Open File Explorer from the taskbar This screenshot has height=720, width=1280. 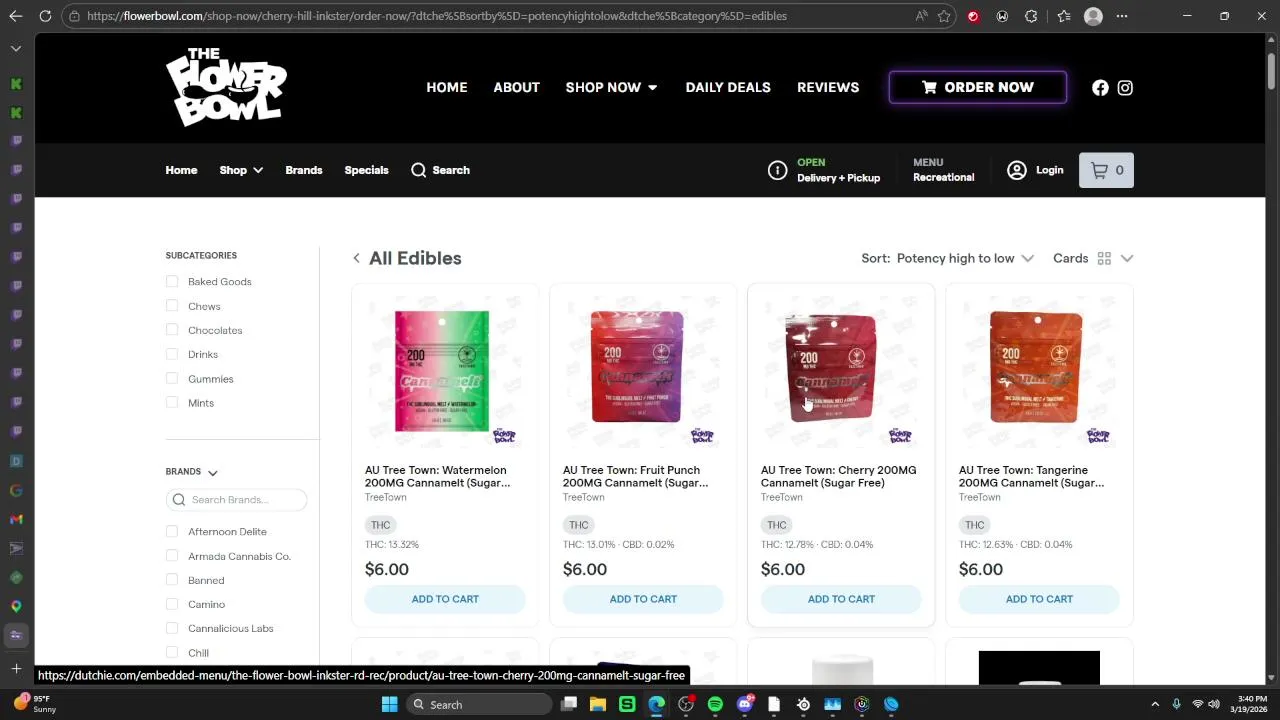tap(598, 704)
